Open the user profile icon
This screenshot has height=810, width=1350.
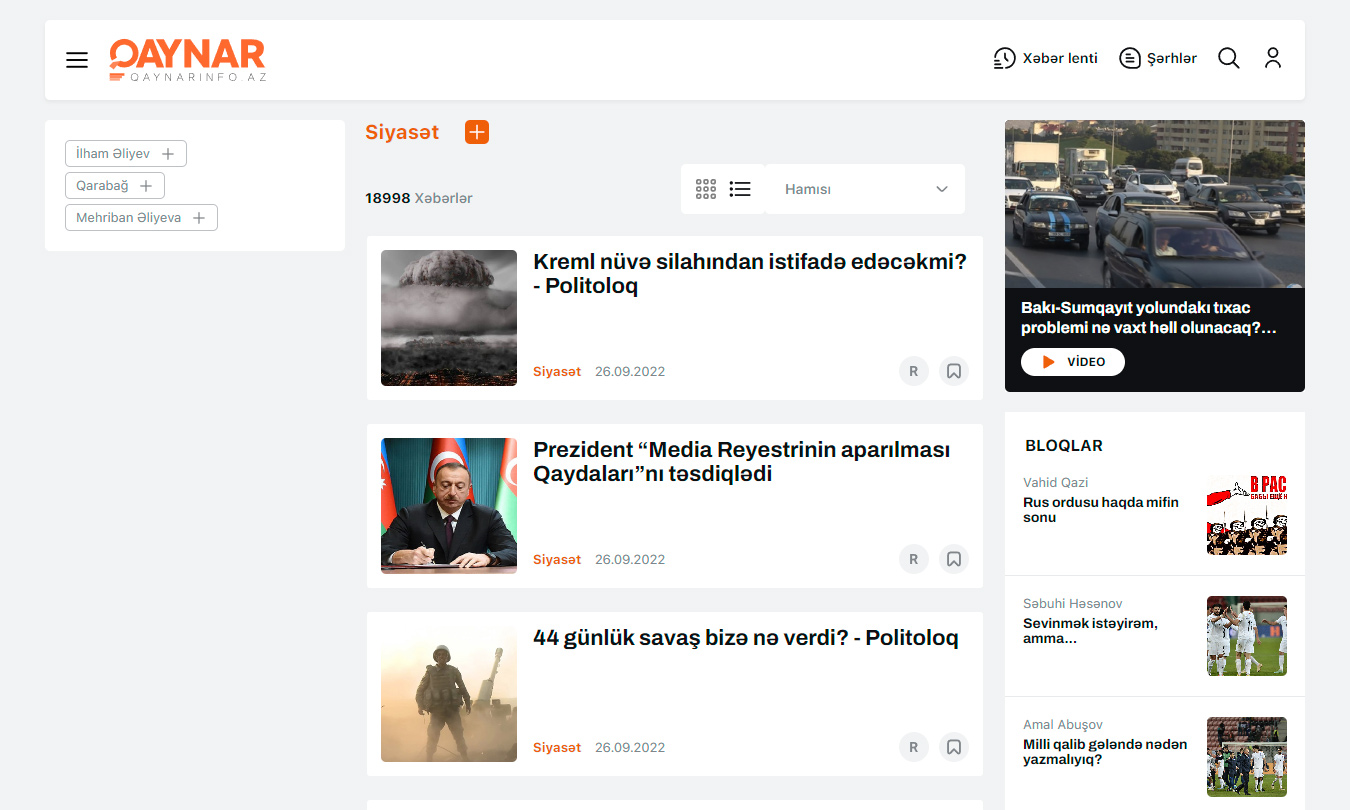point(1272,58)
